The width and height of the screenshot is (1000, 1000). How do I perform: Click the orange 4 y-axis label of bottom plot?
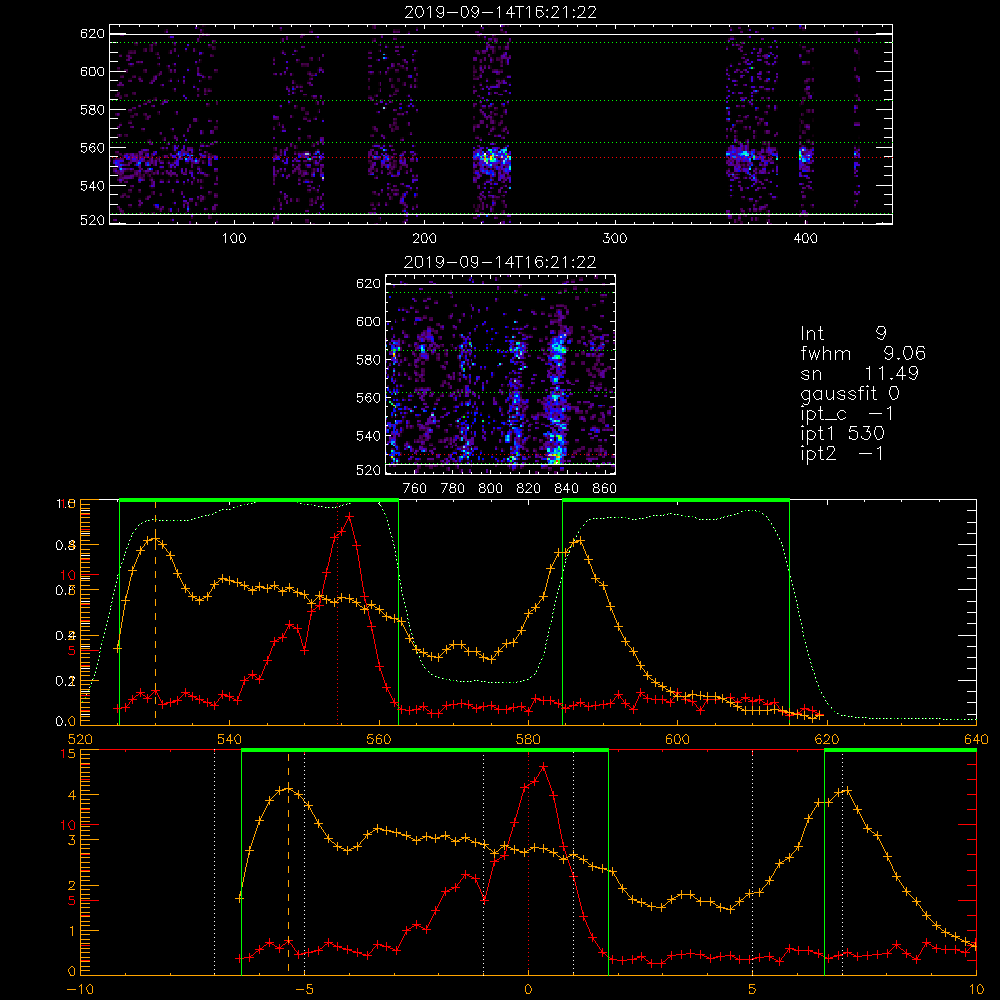71,795
